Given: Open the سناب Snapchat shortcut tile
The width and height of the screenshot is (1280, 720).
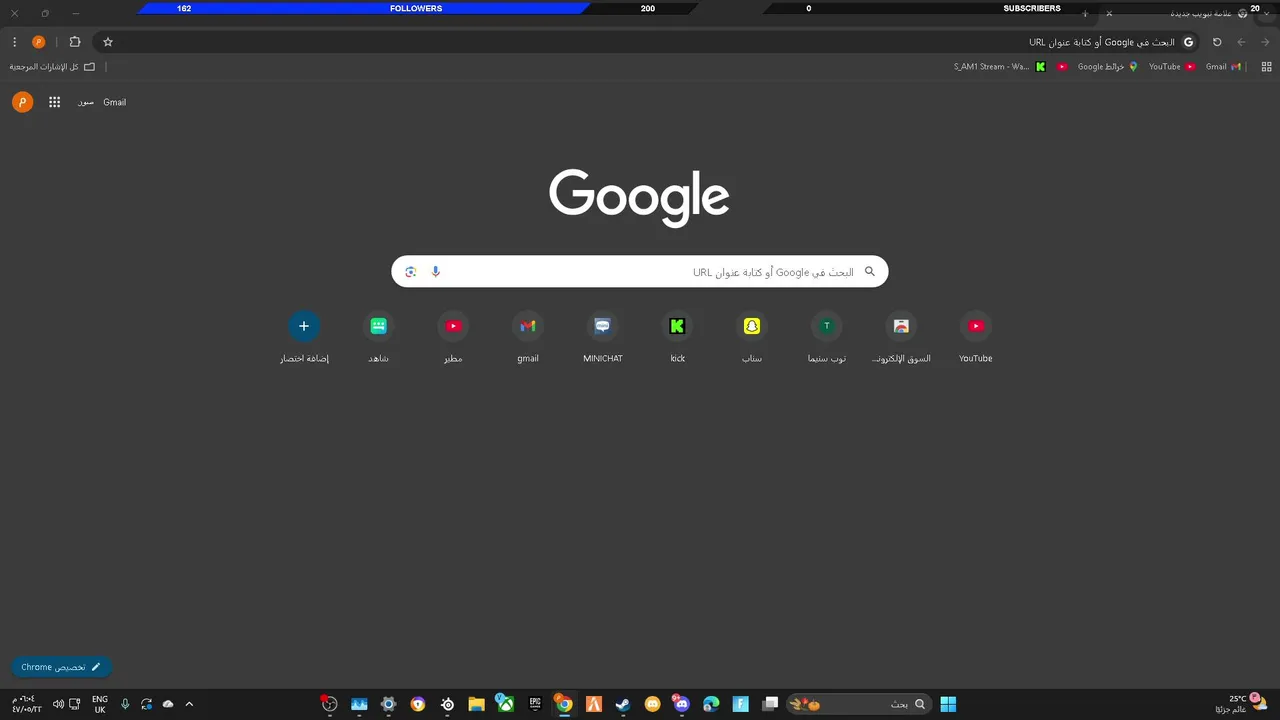Looking at the screenshot, I should pos(752,337).
